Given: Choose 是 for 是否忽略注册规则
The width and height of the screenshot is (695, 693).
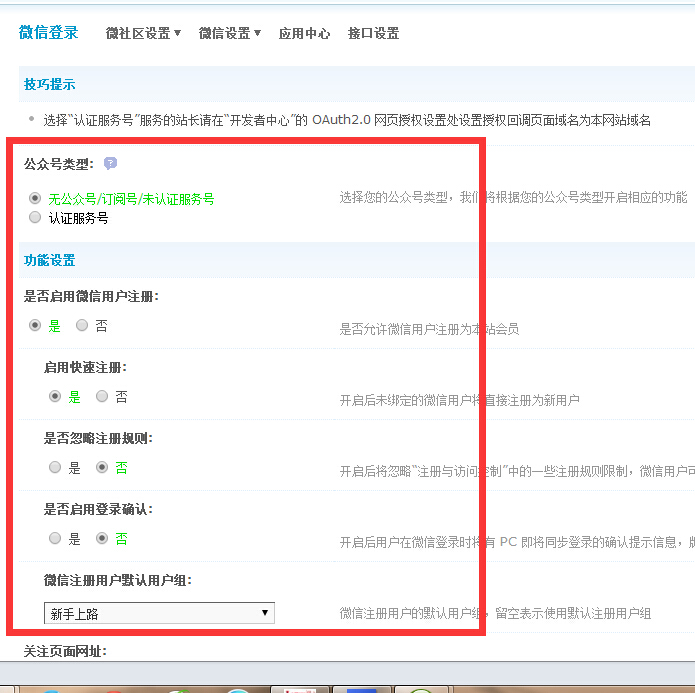Looking at the screenshot, I should 55,467.
